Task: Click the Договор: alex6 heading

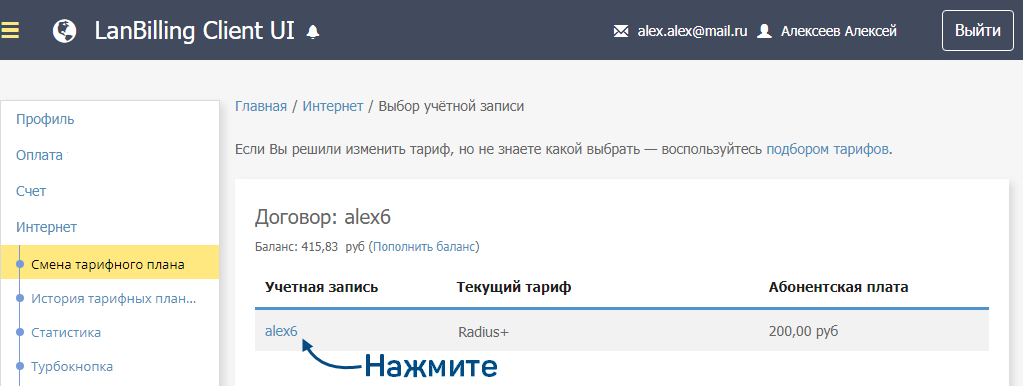Action: click(x=322, y=216)
